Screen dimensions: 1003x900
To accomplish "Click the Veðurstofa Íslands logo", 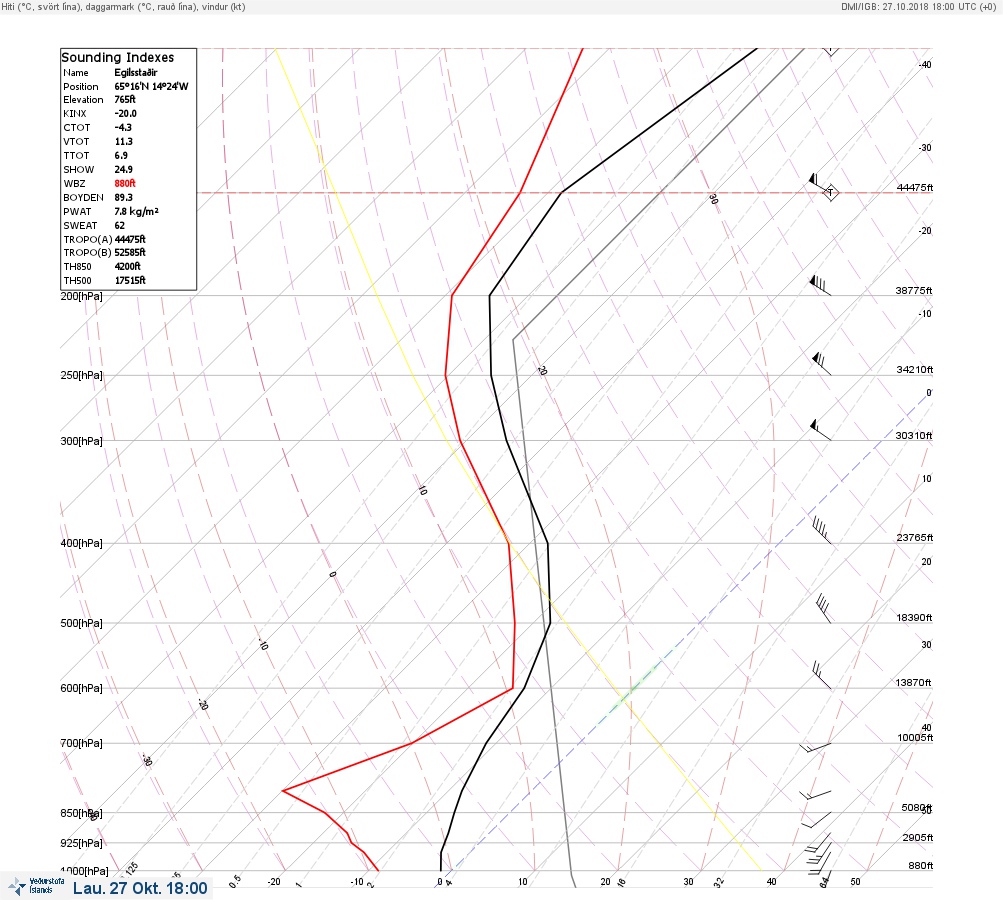I will 36,886.
